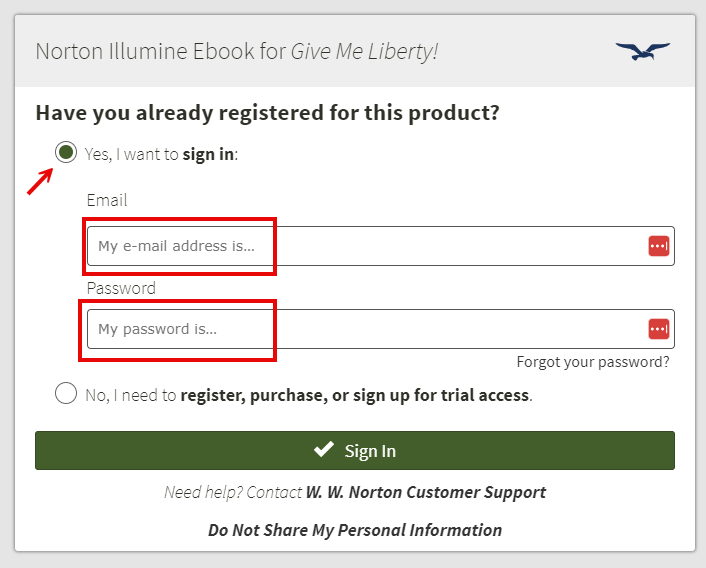
Task: Focus the e-mail address input field
Action: (380, 246)
